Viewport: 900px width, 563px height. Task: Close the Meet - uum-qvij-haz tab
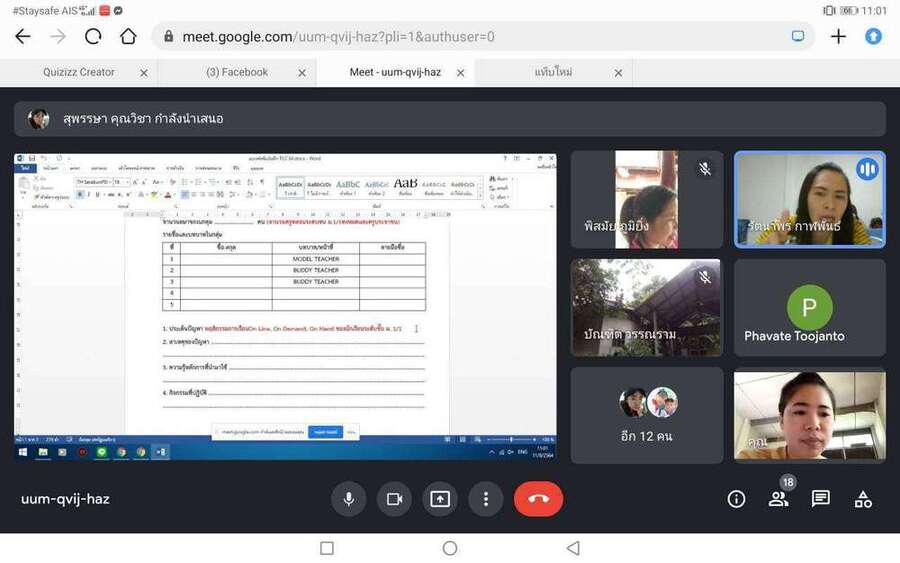point(461,73)
